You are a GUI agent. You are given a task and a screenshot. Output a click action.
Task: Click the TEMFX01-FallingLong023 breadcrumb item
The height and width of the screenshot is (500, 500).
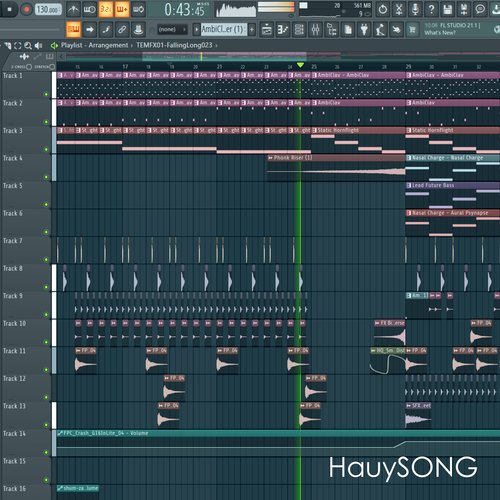point(174,45)
